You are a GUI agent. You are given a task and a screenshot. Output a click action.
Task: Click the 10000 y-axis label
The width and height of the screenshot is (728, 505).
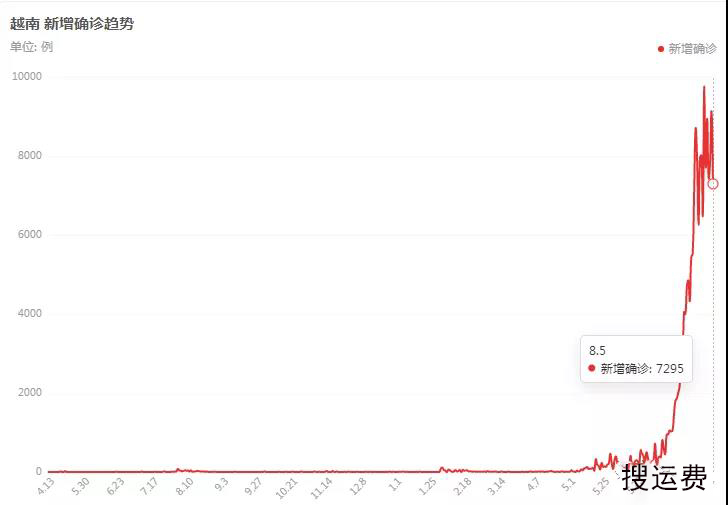pos(26,77)
